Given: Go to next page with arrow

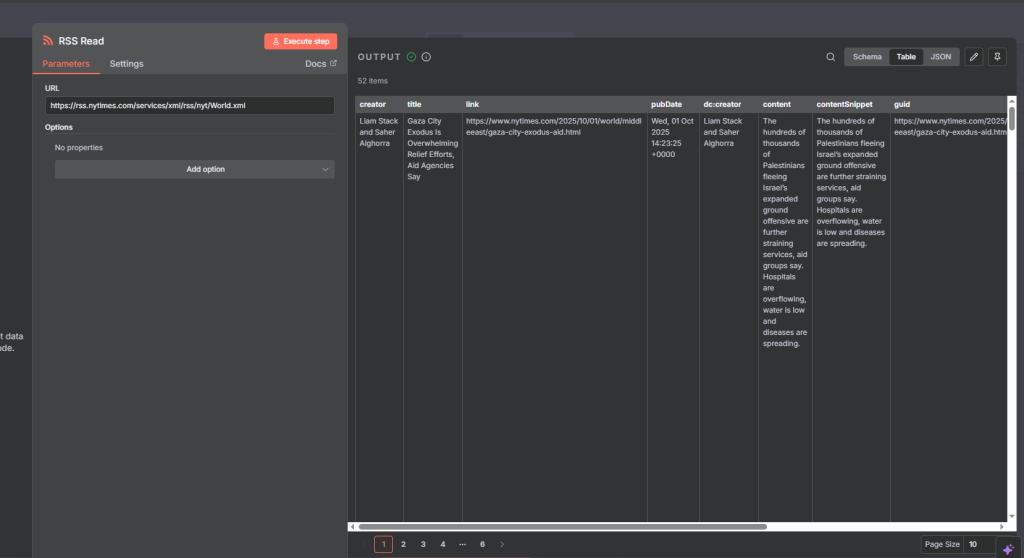Looking at the screenshot, I should tap(502, 544).
